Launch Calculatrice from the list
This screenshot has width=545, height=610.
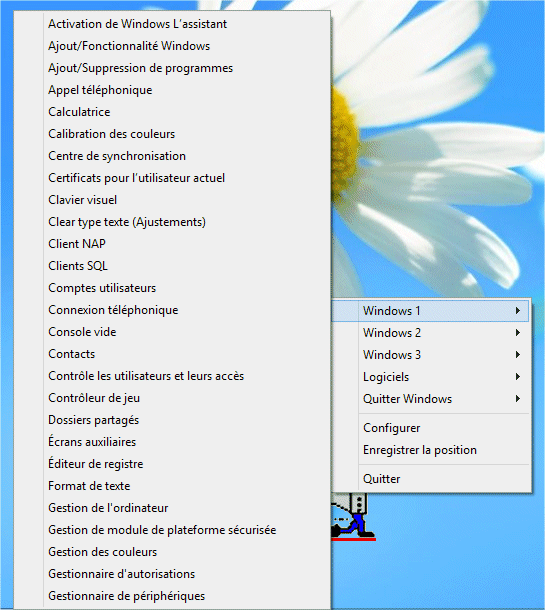click(x=172, y=112)
